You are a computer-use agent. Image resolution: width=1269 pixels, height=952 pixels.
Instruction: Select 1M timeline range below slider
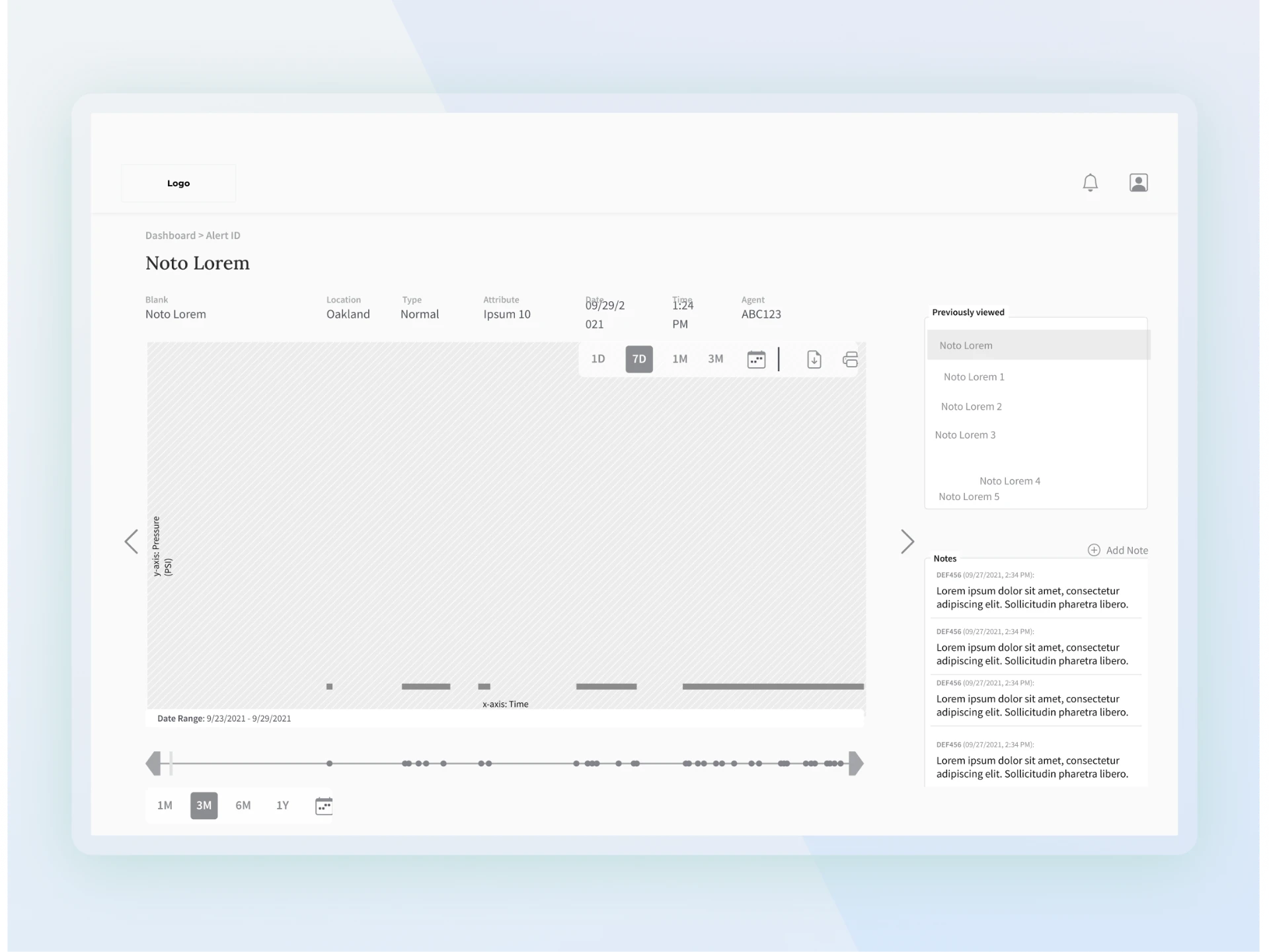(x=165, y=805)
